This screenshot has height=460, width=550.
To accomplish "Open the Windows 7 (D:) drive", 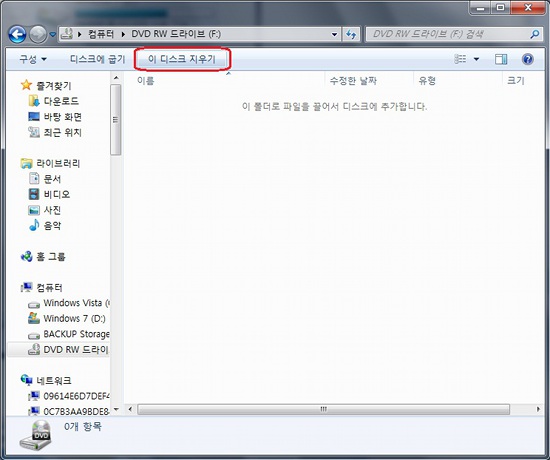I will pos(74,318).
